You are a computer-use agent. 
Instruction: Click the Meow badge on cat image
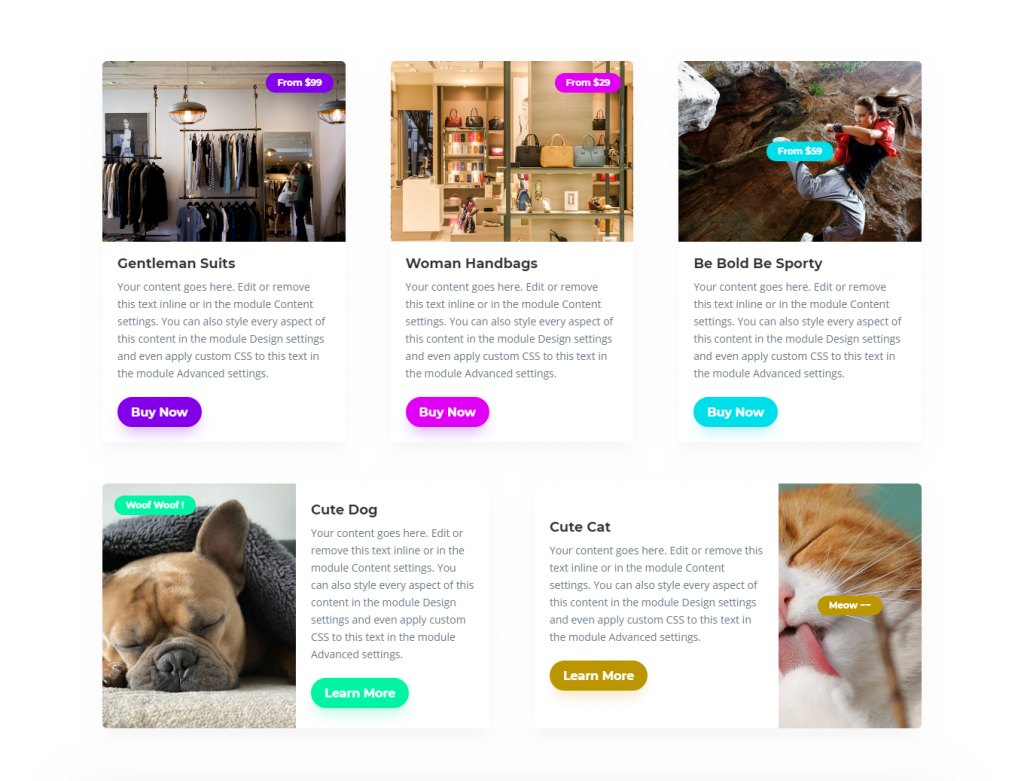[x=850, y=605]
